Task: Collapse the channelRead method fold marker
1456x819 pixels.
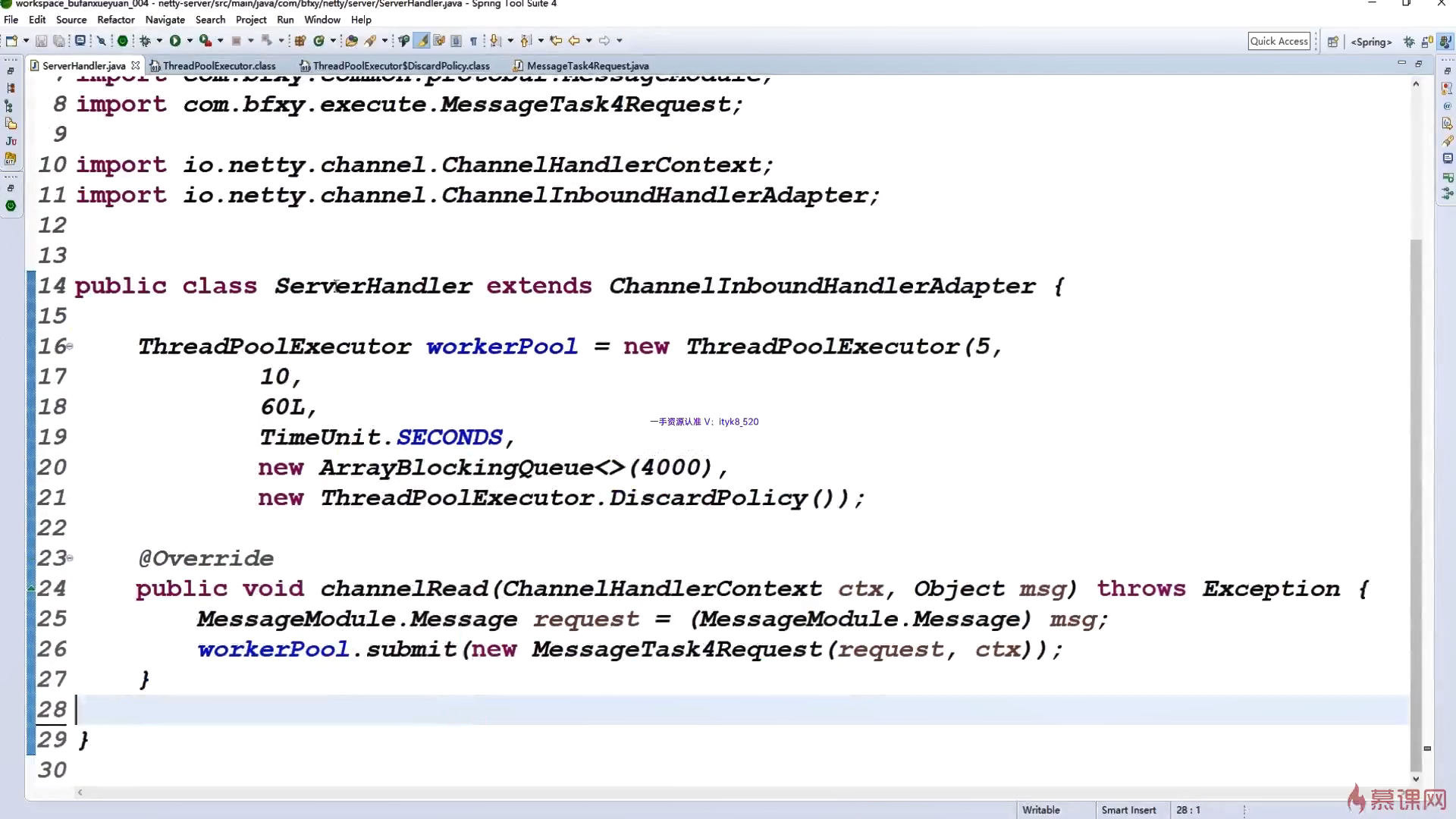Action: (70, 558)
